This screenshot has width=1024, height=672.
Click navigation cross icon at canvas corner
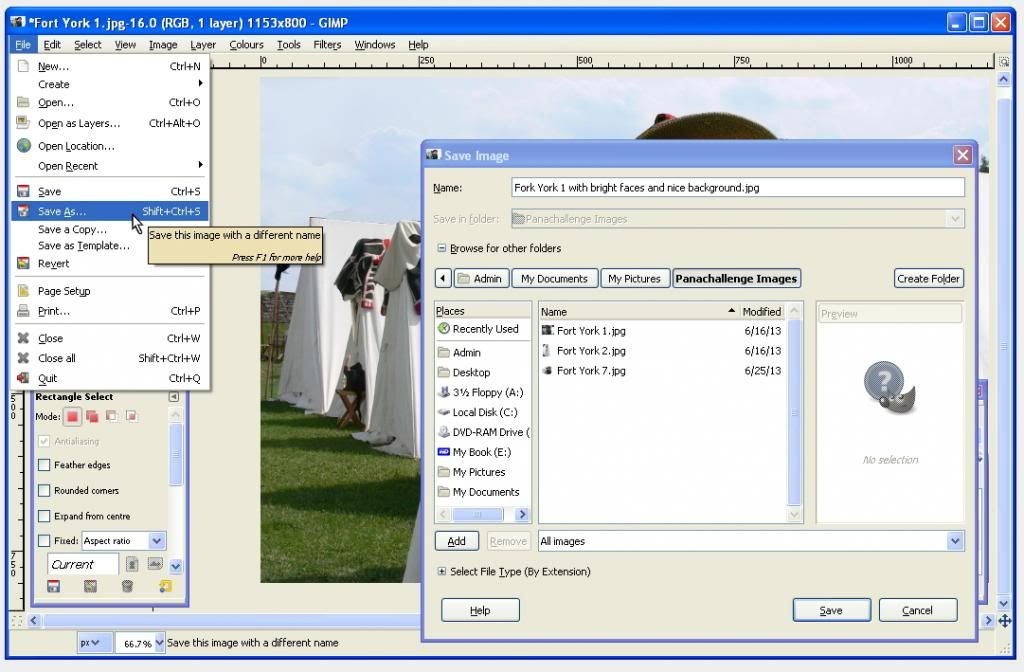click(x=1004, y=620)
